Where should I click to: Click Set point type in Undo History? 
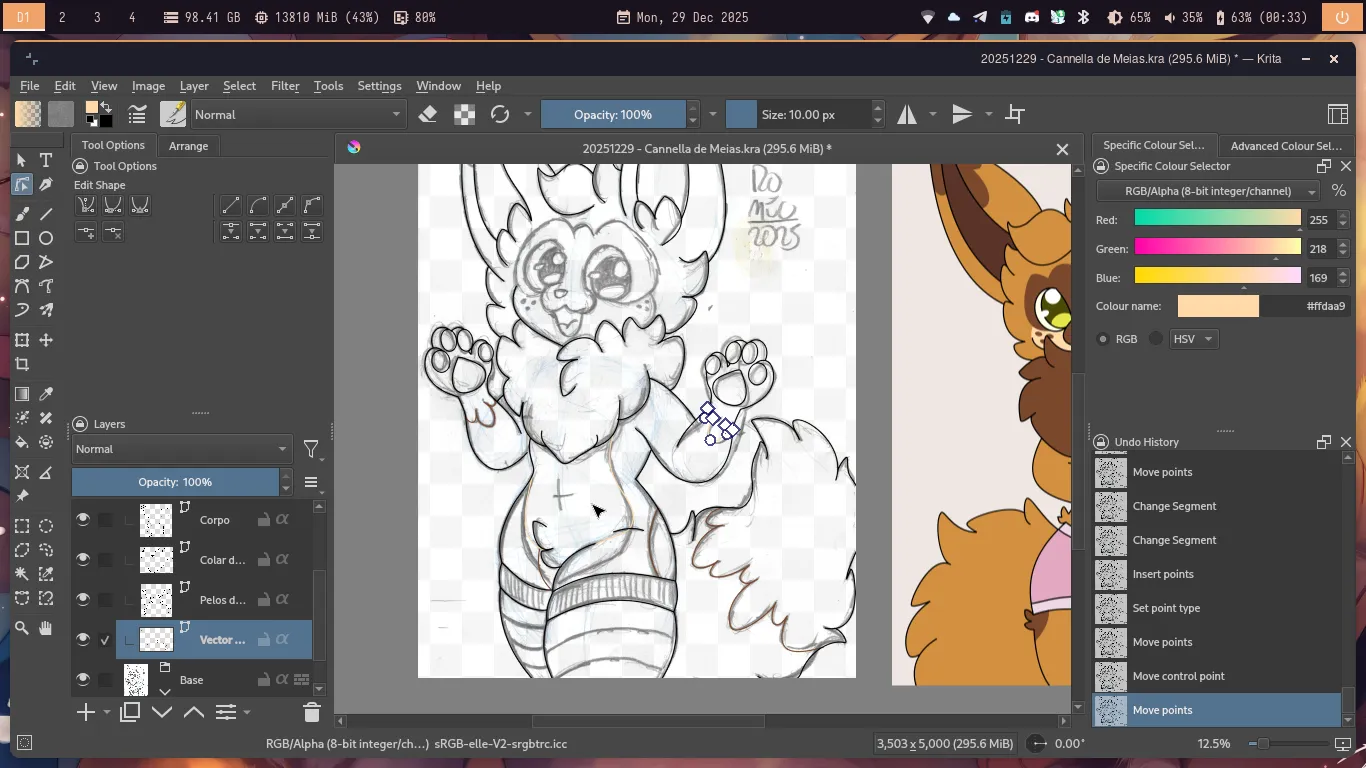(x=1166, y=608)
